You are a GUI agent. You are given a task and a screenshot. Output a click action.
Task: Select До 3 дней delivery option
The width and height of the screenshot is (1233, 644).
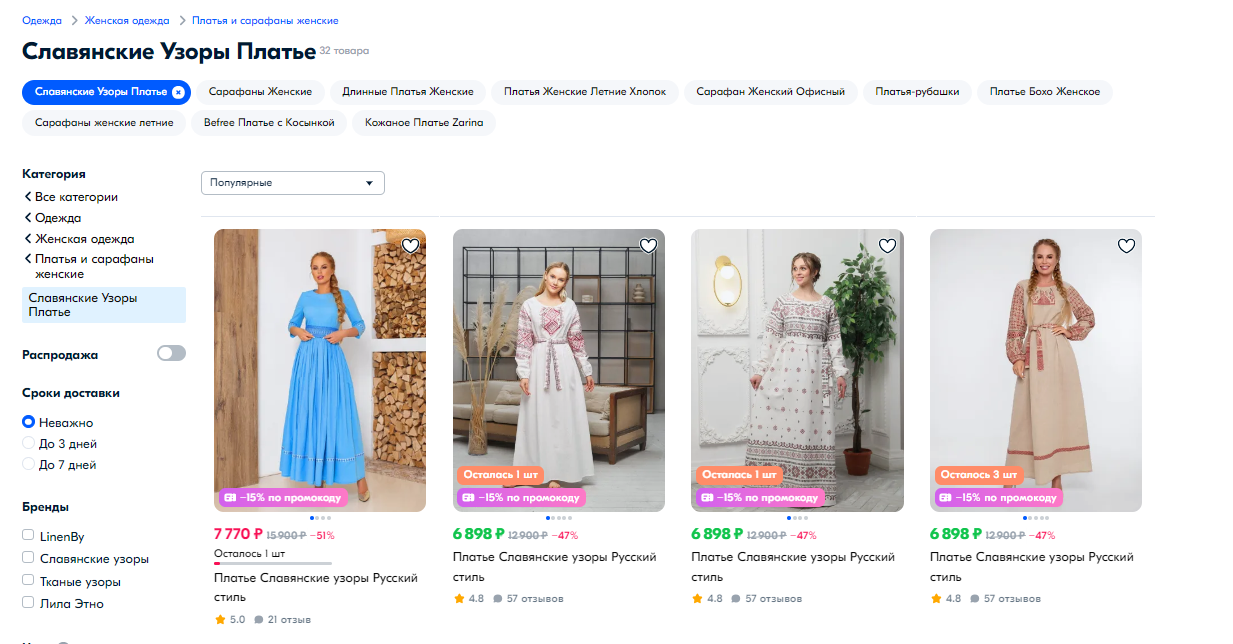pyautogui.click(x=28, y=443)
